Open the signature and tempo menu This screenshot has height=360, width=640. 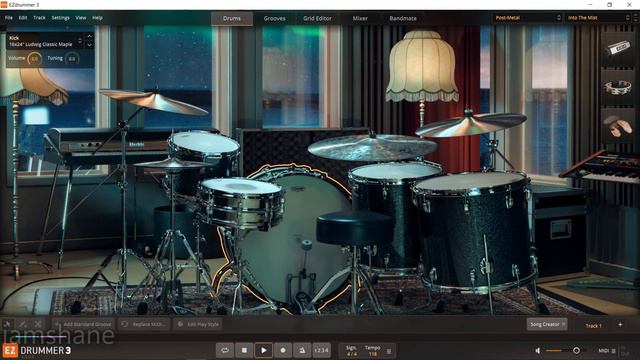tap(389, 351)
